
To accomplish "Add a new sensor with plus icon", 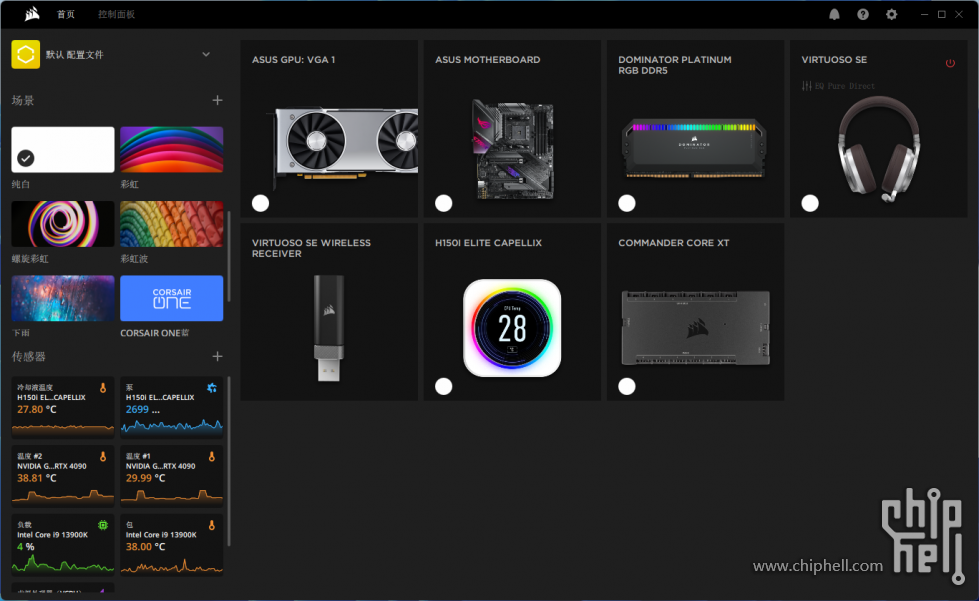I will [217, 356].
